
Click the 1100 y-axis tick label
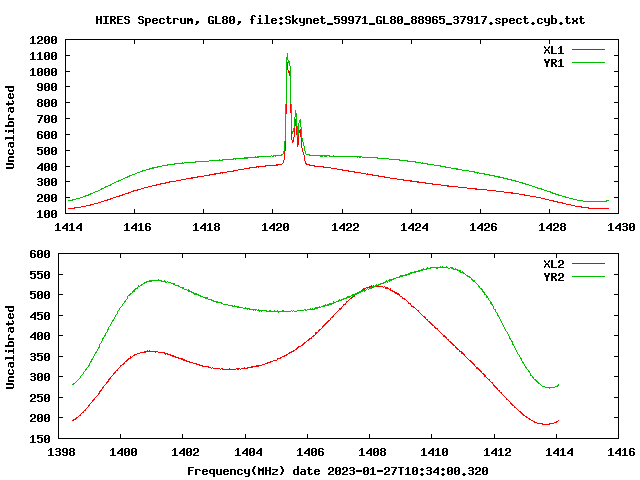coord(43,56)
